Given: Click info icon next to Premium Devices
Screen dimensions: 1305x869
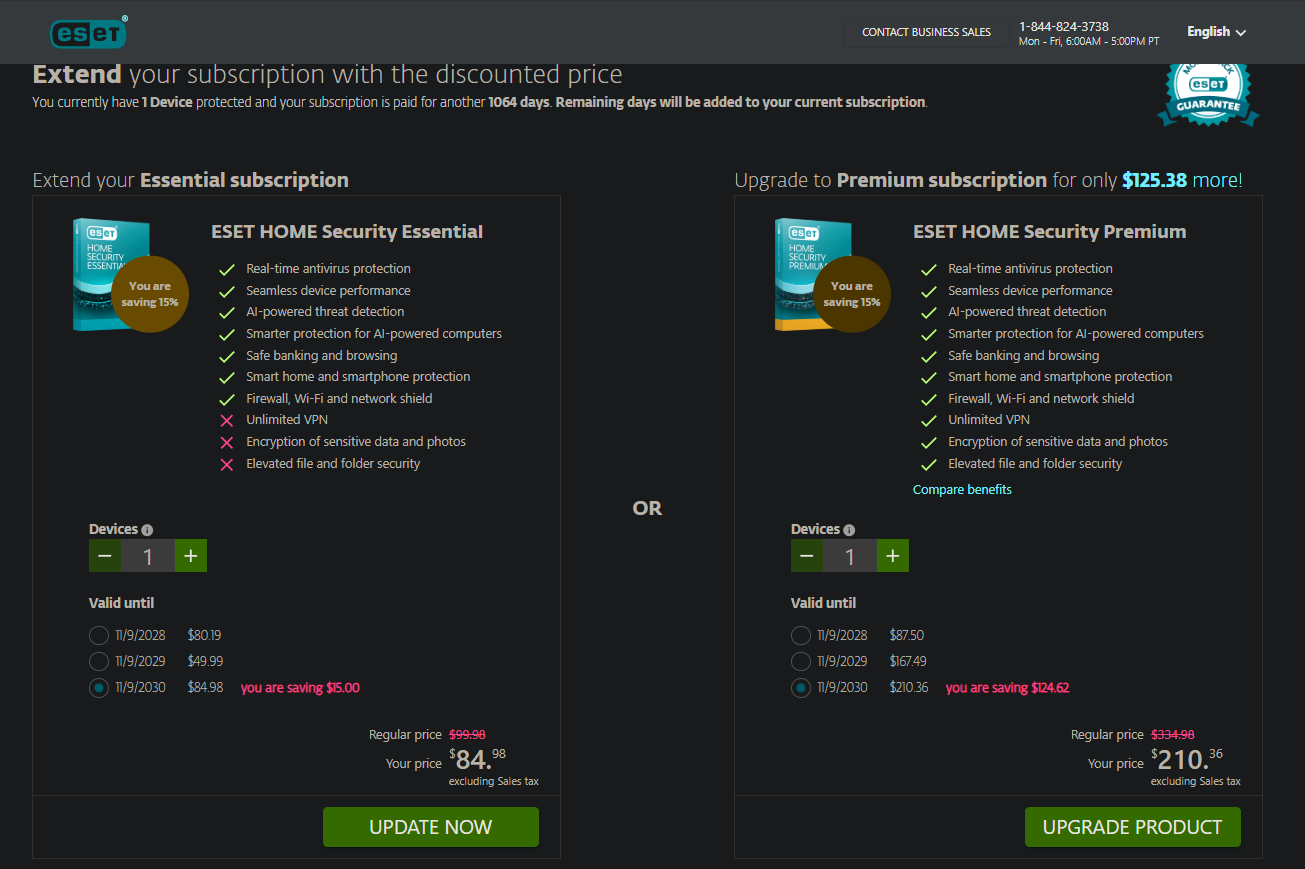Looking at the screenshot, I should (850, 530).
